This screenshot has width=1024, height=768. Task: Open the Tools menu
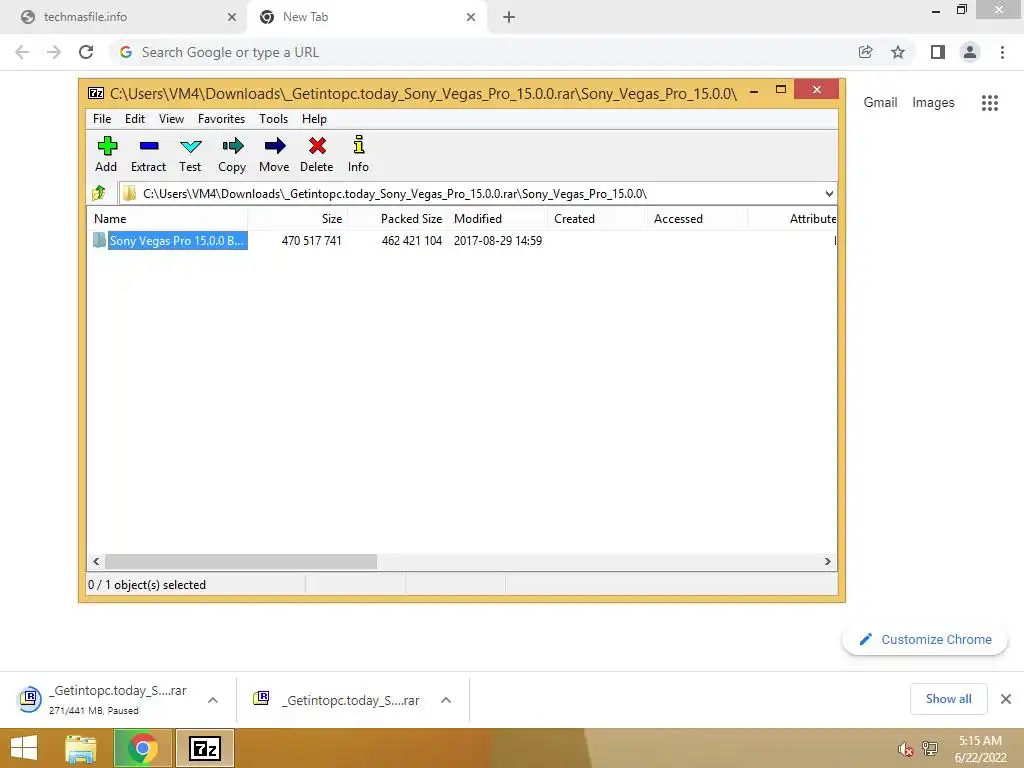pos(273,119)
